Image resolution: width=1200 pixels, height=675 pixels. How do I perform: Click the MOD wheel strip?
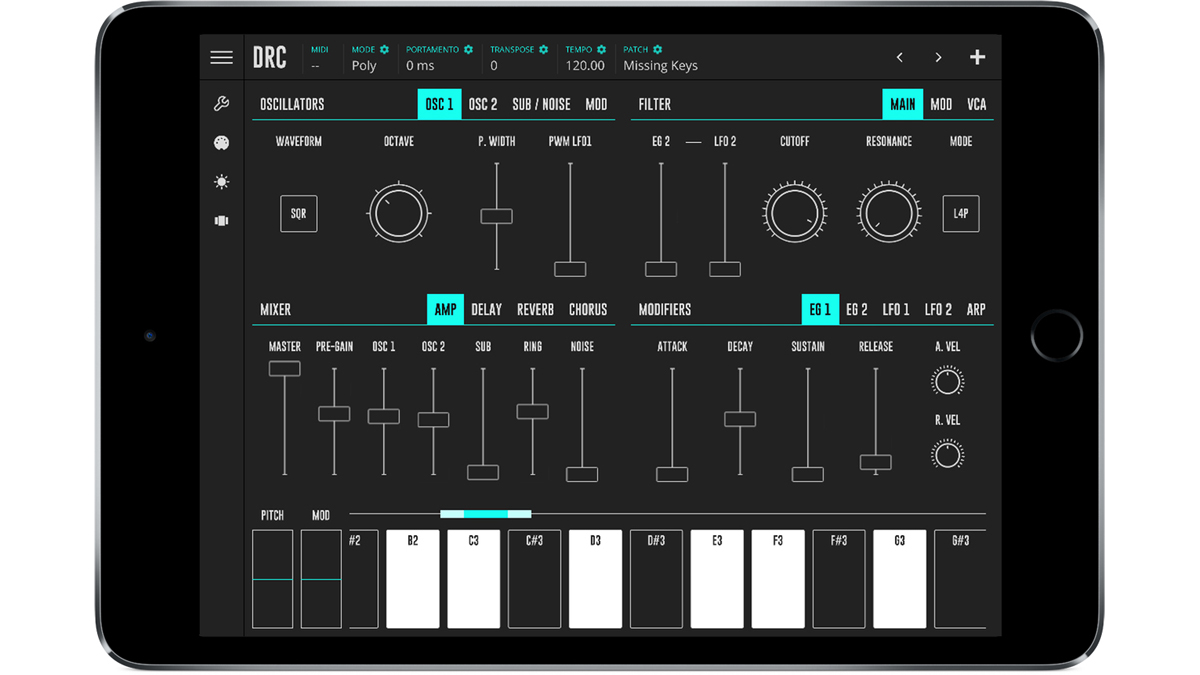[321, 579]
